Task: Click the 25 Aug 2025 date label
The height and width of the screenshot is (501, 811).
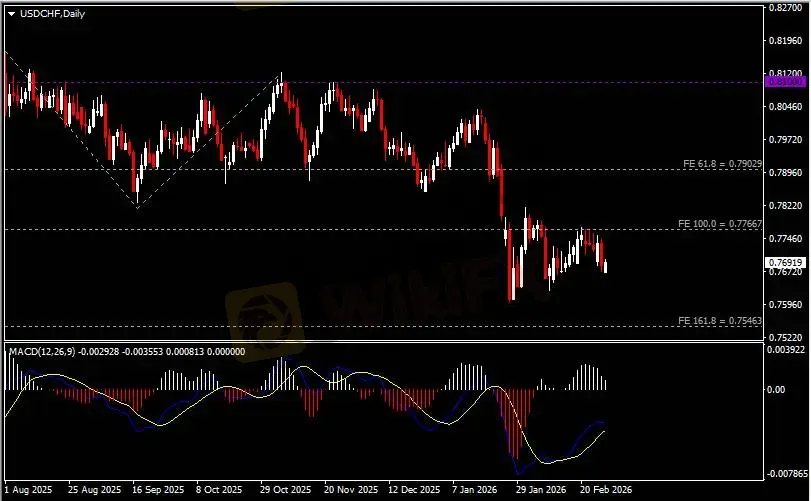Action: (94, 489)
